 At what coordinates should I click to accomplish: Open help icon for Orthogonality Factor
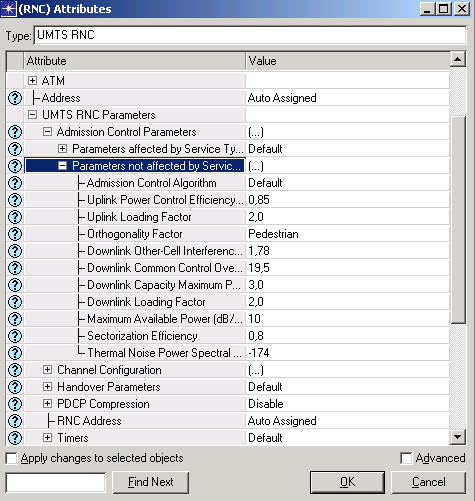point(15,234)
